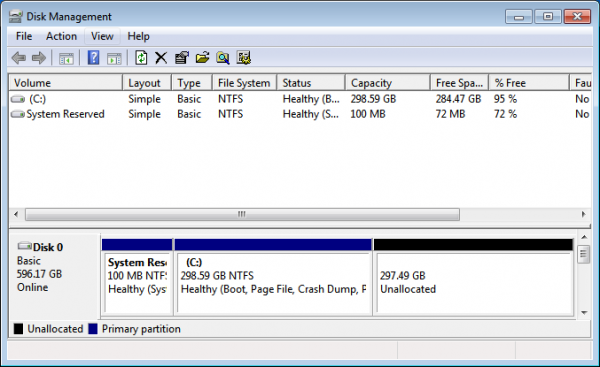Click the drive icon beside System Reserved
Viewport: 600px width, 367px height.
(18, 114)
